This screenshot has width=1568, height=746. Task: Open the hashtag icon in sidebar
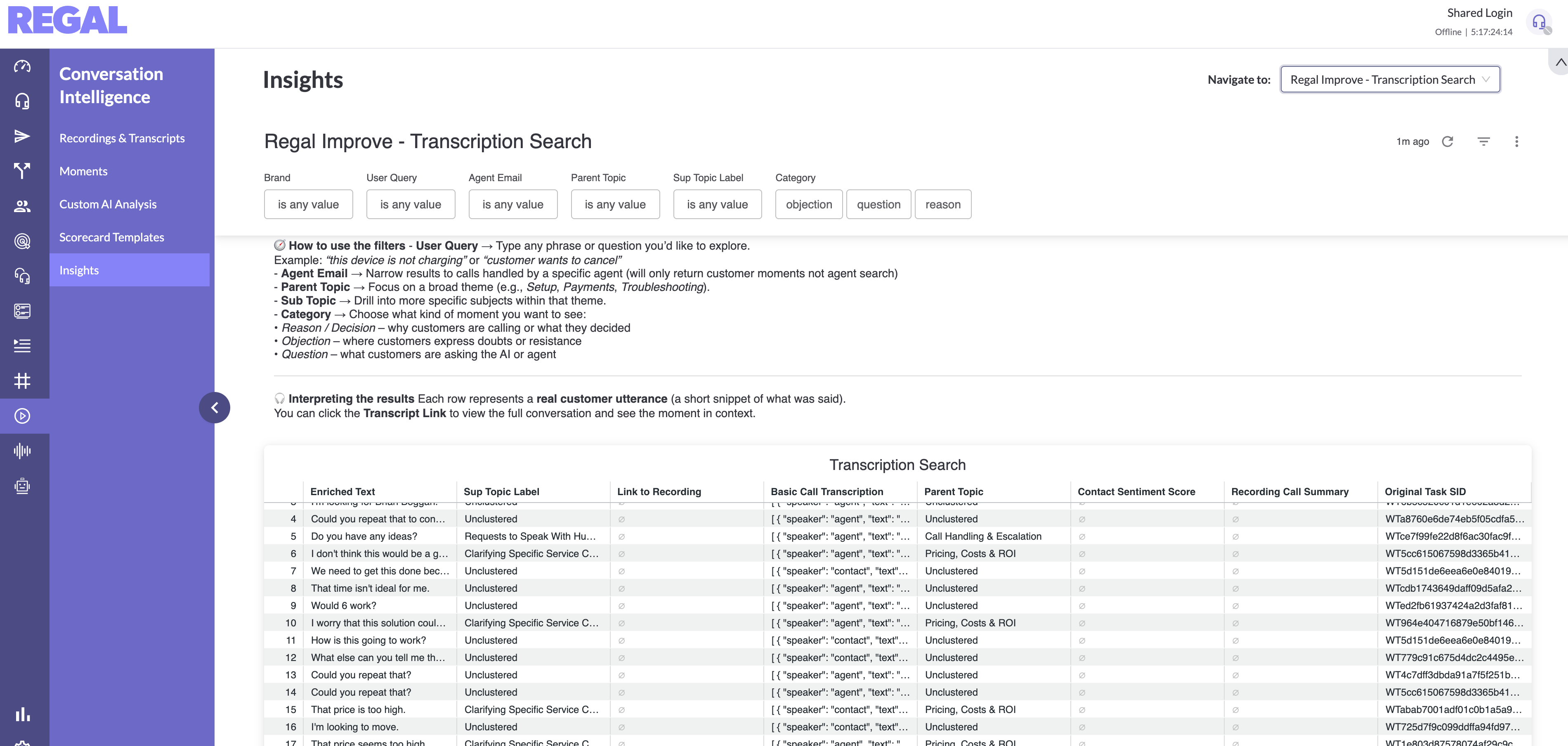[x=23, y=381]
